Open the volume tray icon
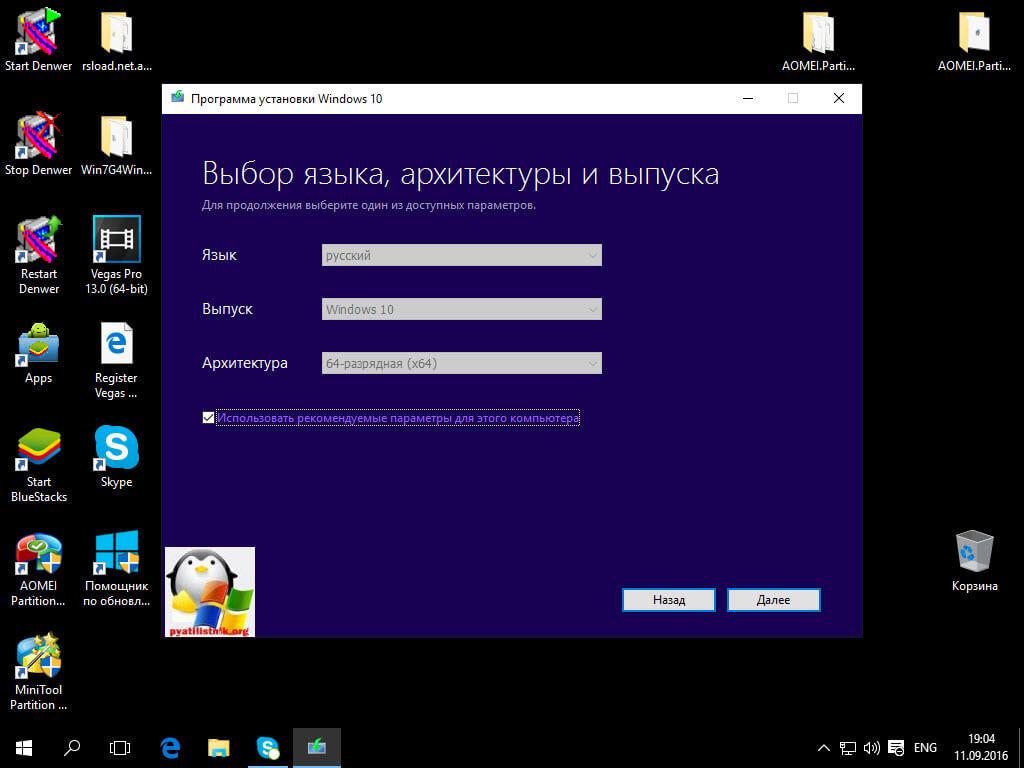The image size is (1024, 768). pos(872,748)
